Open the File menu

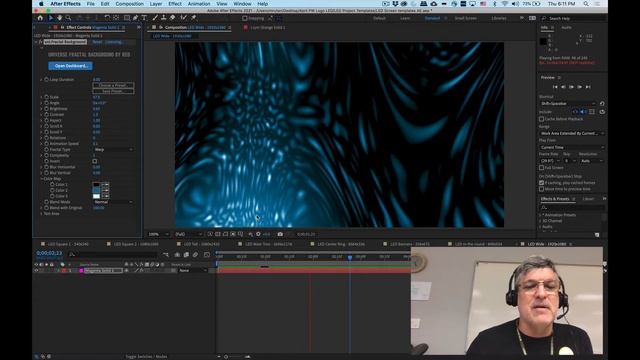click(x=91, y=4)
